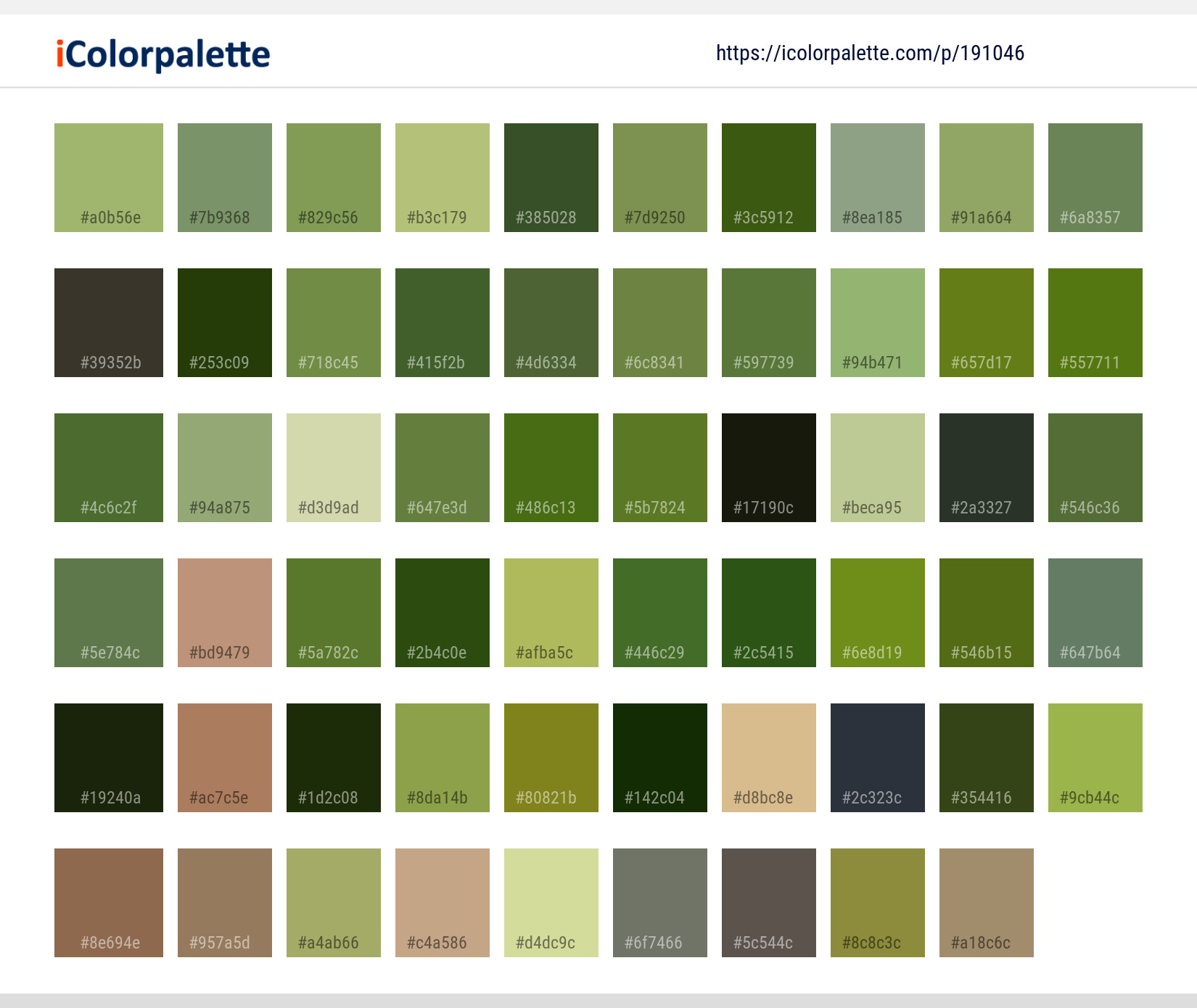1197x1008 pixels.
Task: Click the yellow-green #afba5c swatch
Action: tap(551, 613)
